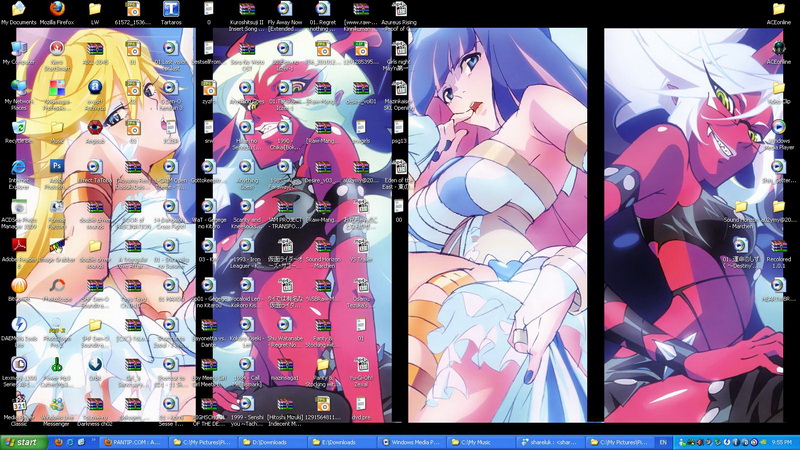Select Mazinkaiser SKL Opening video
Screen dimensions: 800x450
click(x=399, y=95)
